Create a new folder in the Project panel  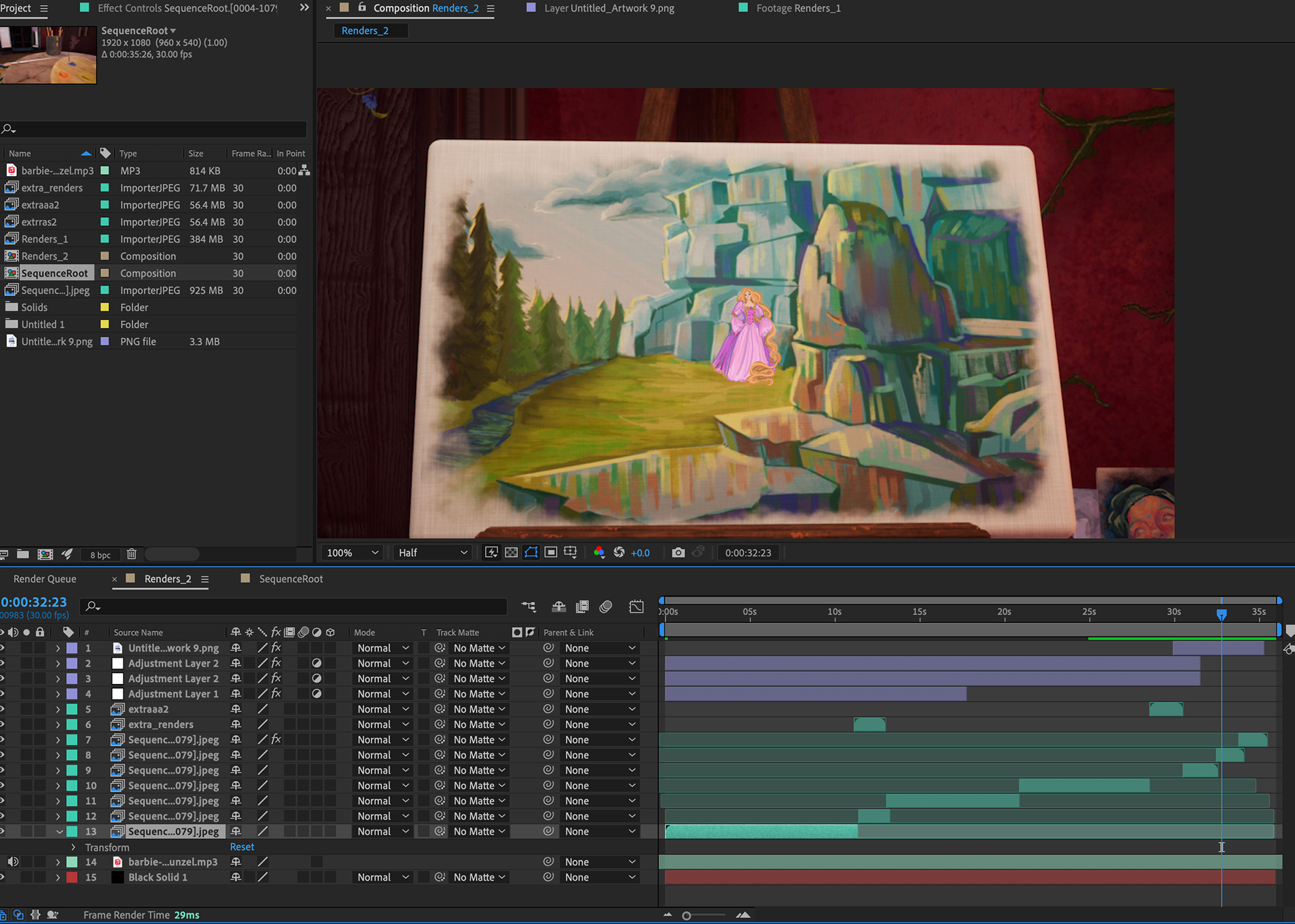23,554
